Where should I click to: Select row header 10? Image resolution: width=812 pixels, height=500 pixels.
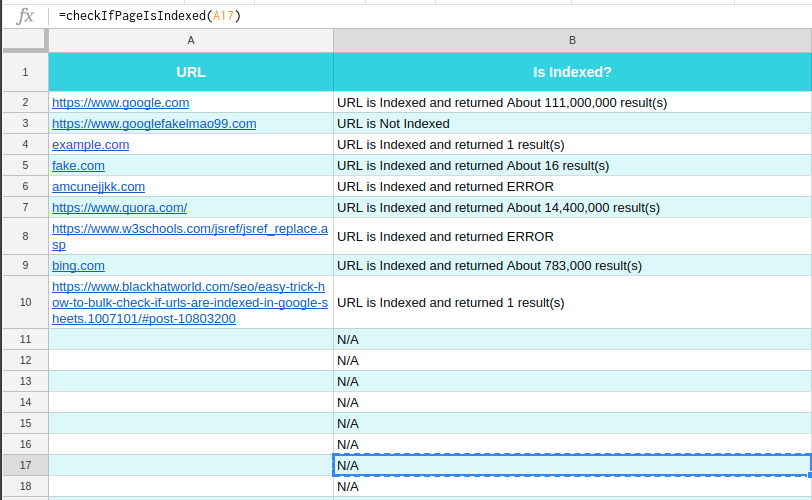pyautogui.click(x=25, y=302)
